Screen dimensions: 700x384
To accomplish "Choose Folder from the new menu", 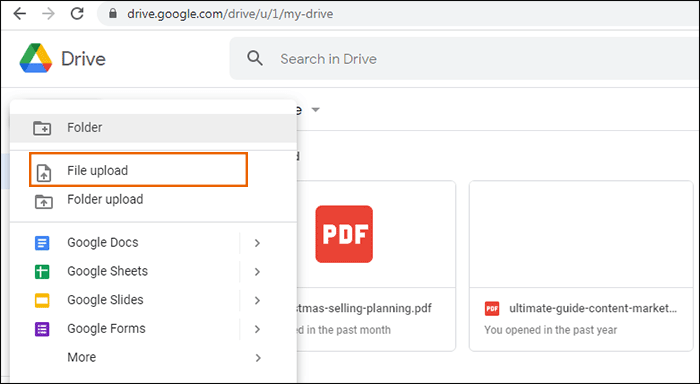I will 153,128.
